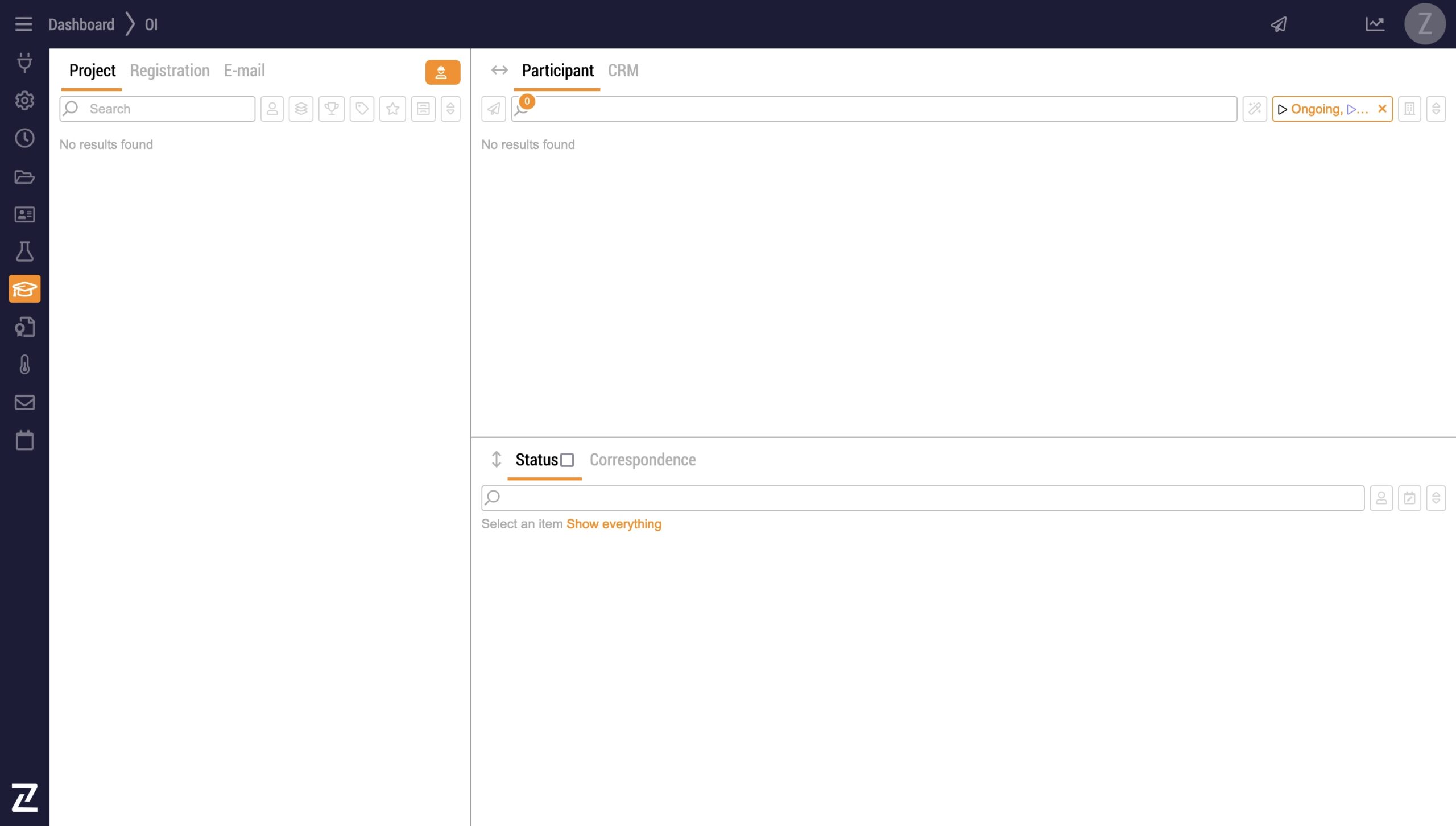
Task: Go to Dashboard breadcrumb link
Action: 81,24
